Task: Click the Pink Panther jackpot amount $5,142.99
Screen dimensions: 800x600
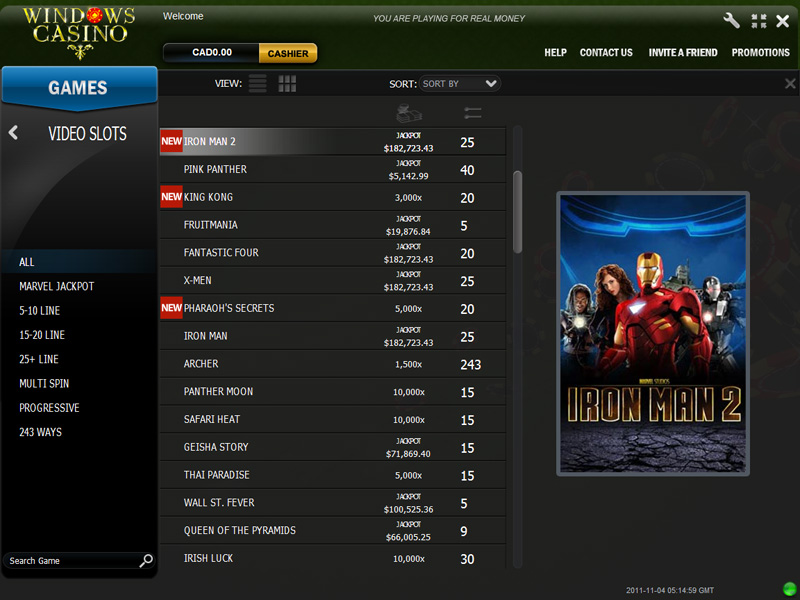Action: [408, 176]
